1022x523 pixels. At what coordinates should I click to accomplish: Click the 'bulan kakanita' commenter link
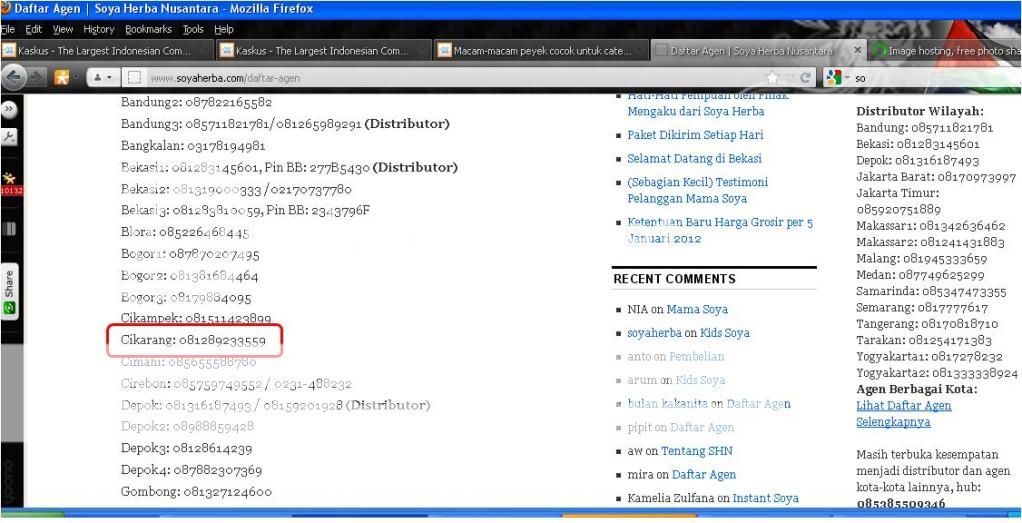[667, 404]
